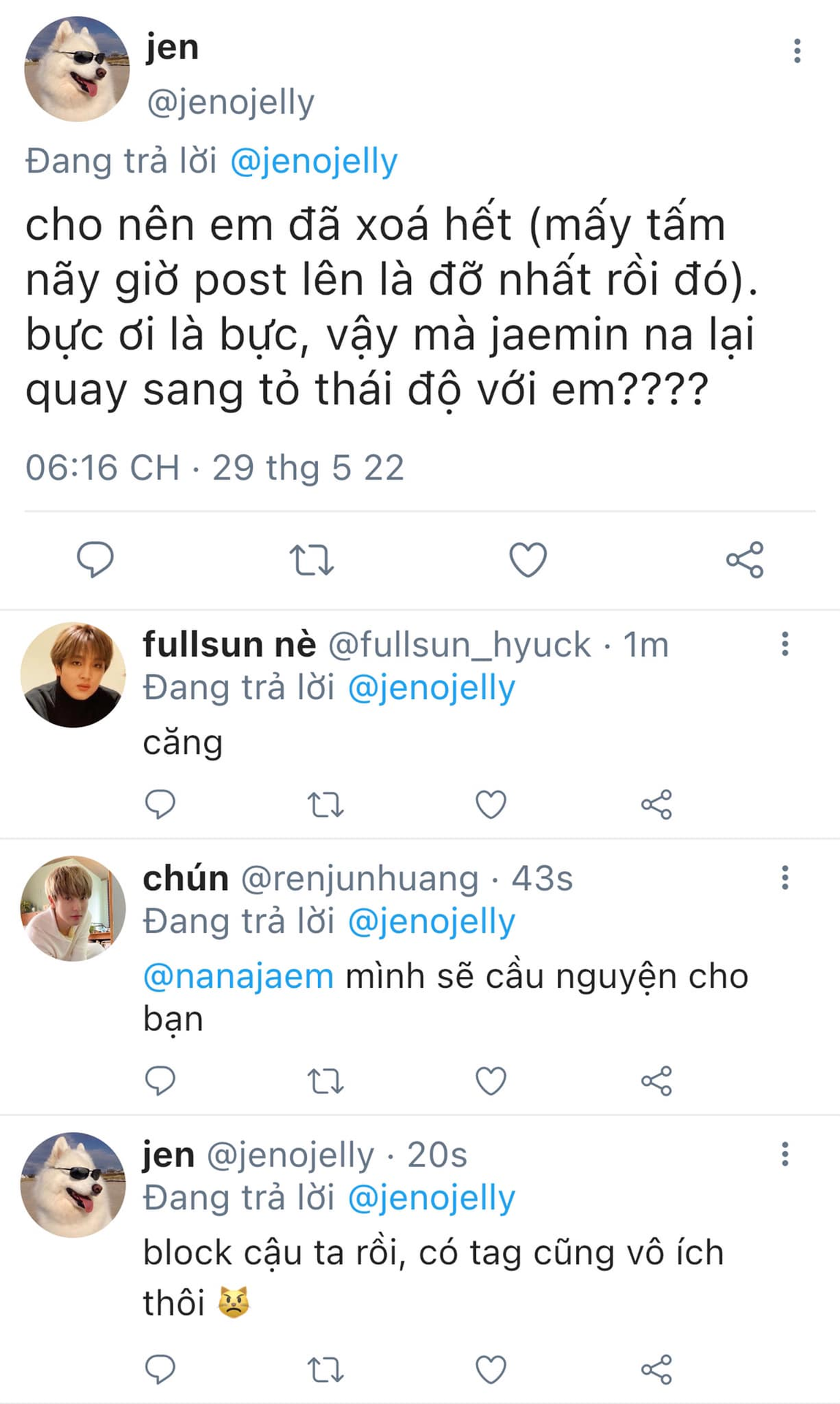Share jen's main tweet
Viewport: 840px width, 1404px height.
[744, 560]
